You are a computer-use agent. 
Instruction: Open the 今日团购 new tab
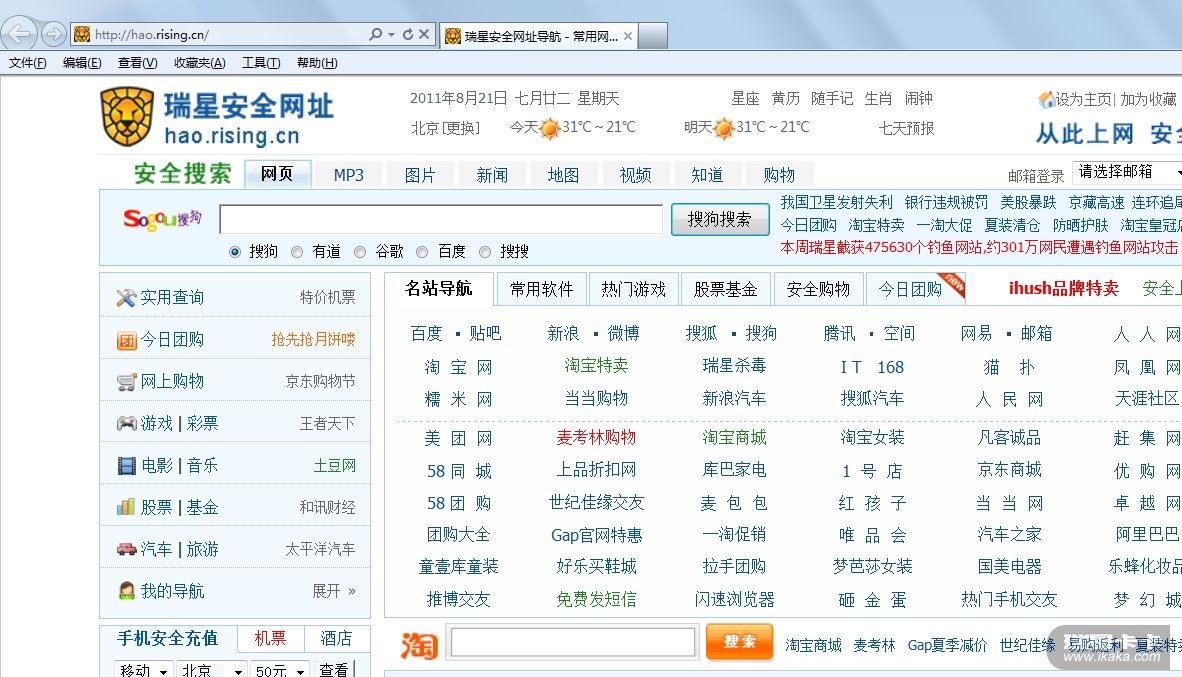(911, 289)
